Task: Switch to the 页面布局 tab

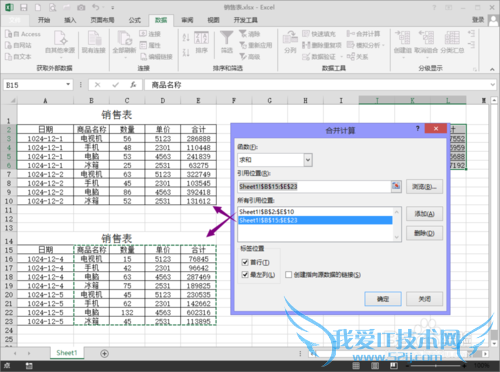Action: 102,20
